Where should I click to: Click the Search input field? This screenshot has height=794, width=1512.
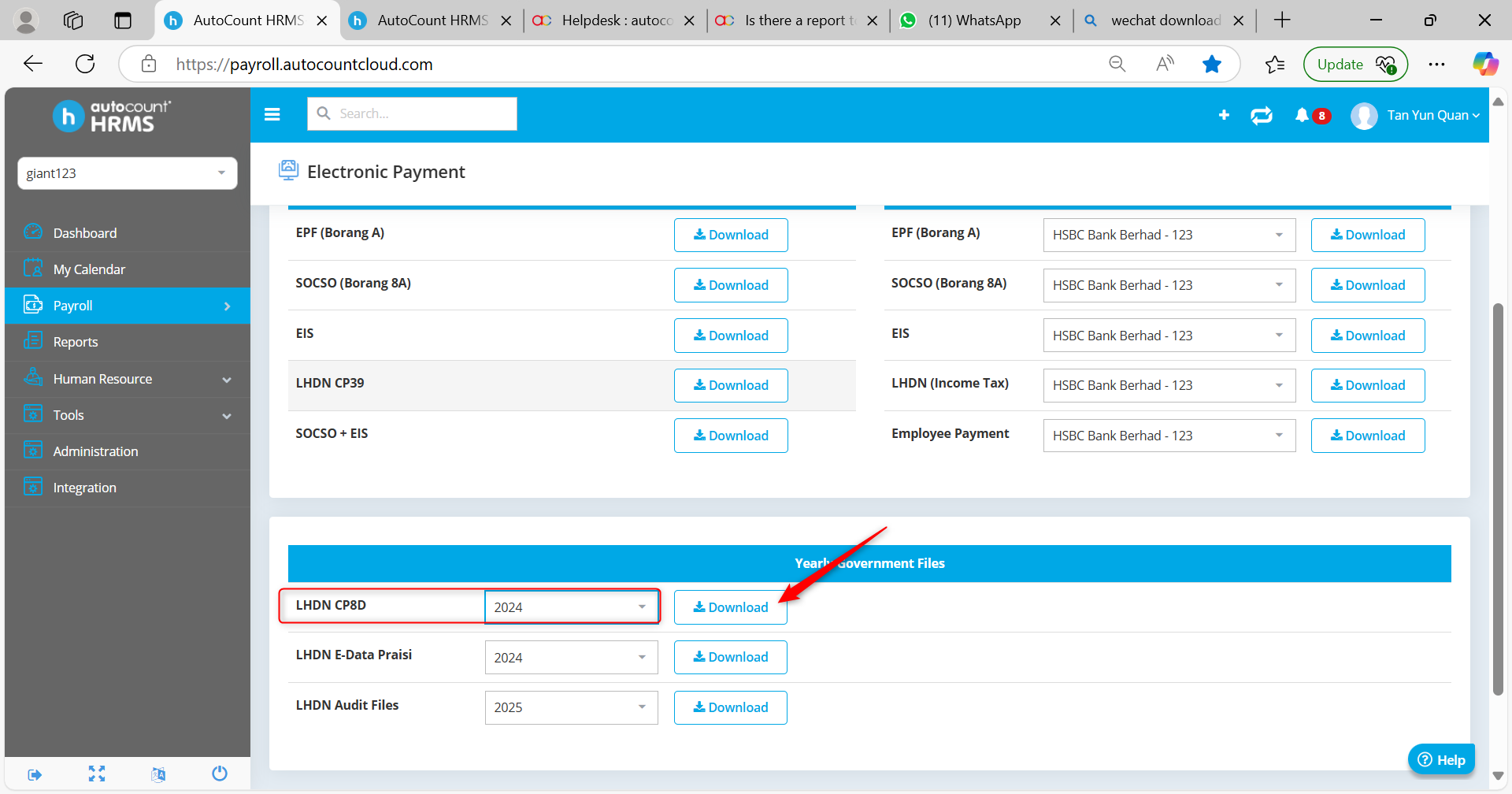412,113
